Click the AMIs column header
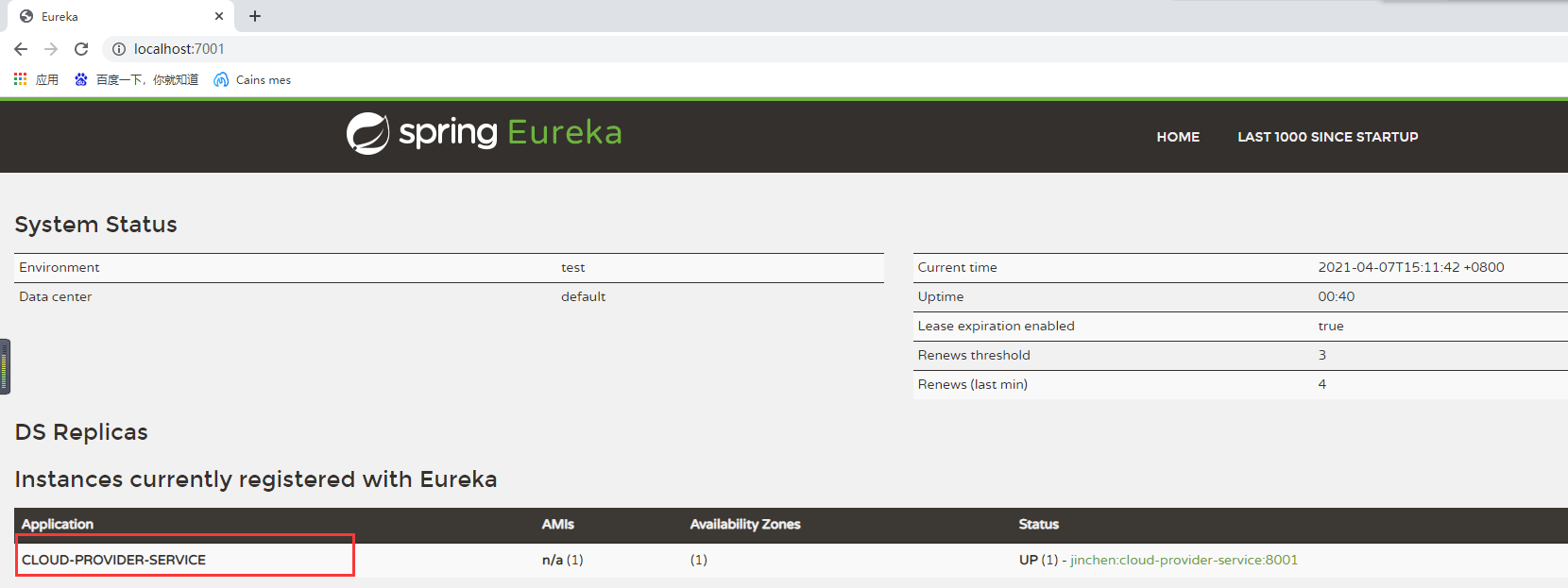This screenshot has height=588, width=1568. [x=558, y=524]
